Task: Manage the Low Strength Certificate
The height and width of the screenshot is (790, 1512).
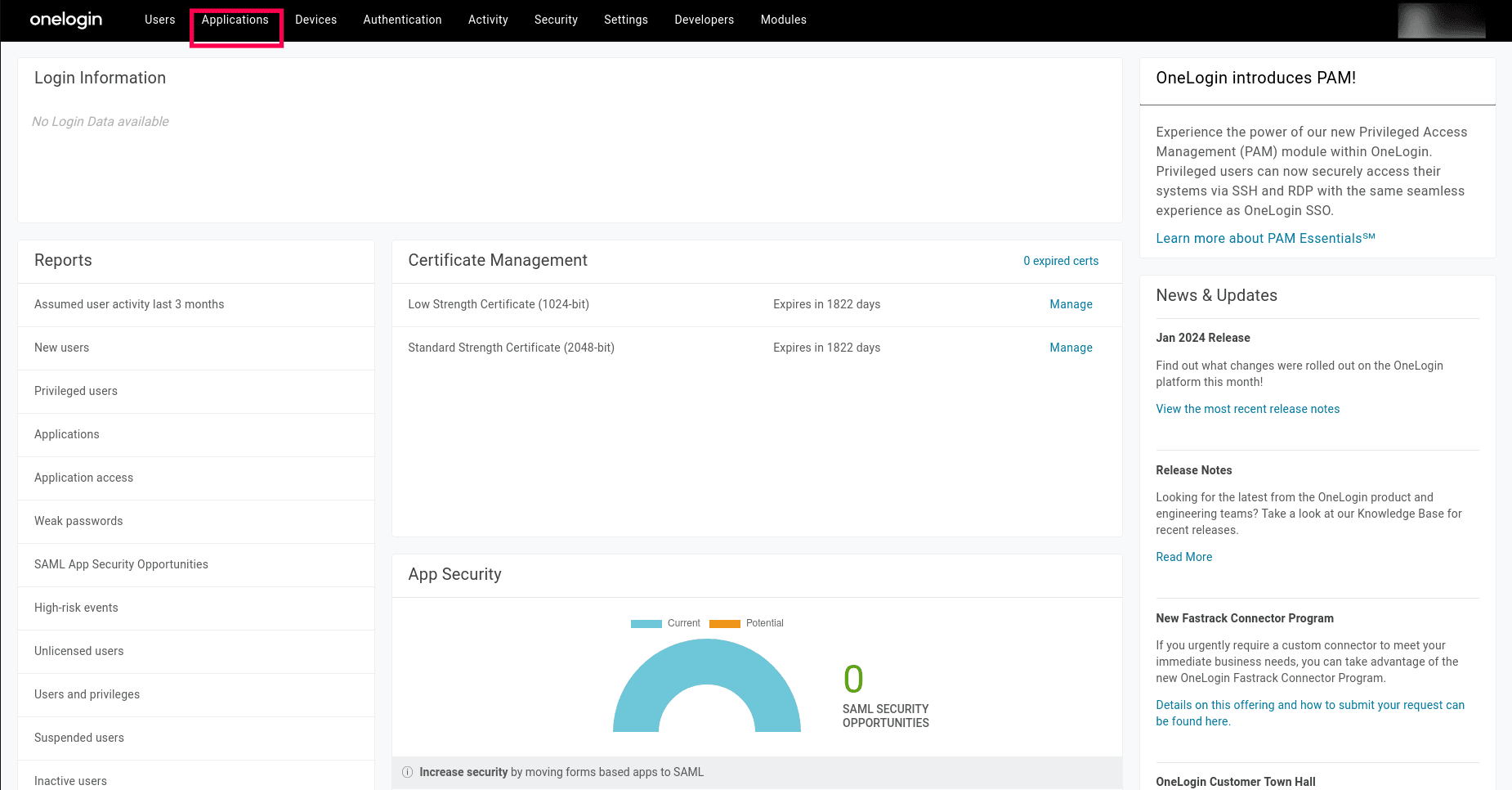Action: pos(1071,304)
